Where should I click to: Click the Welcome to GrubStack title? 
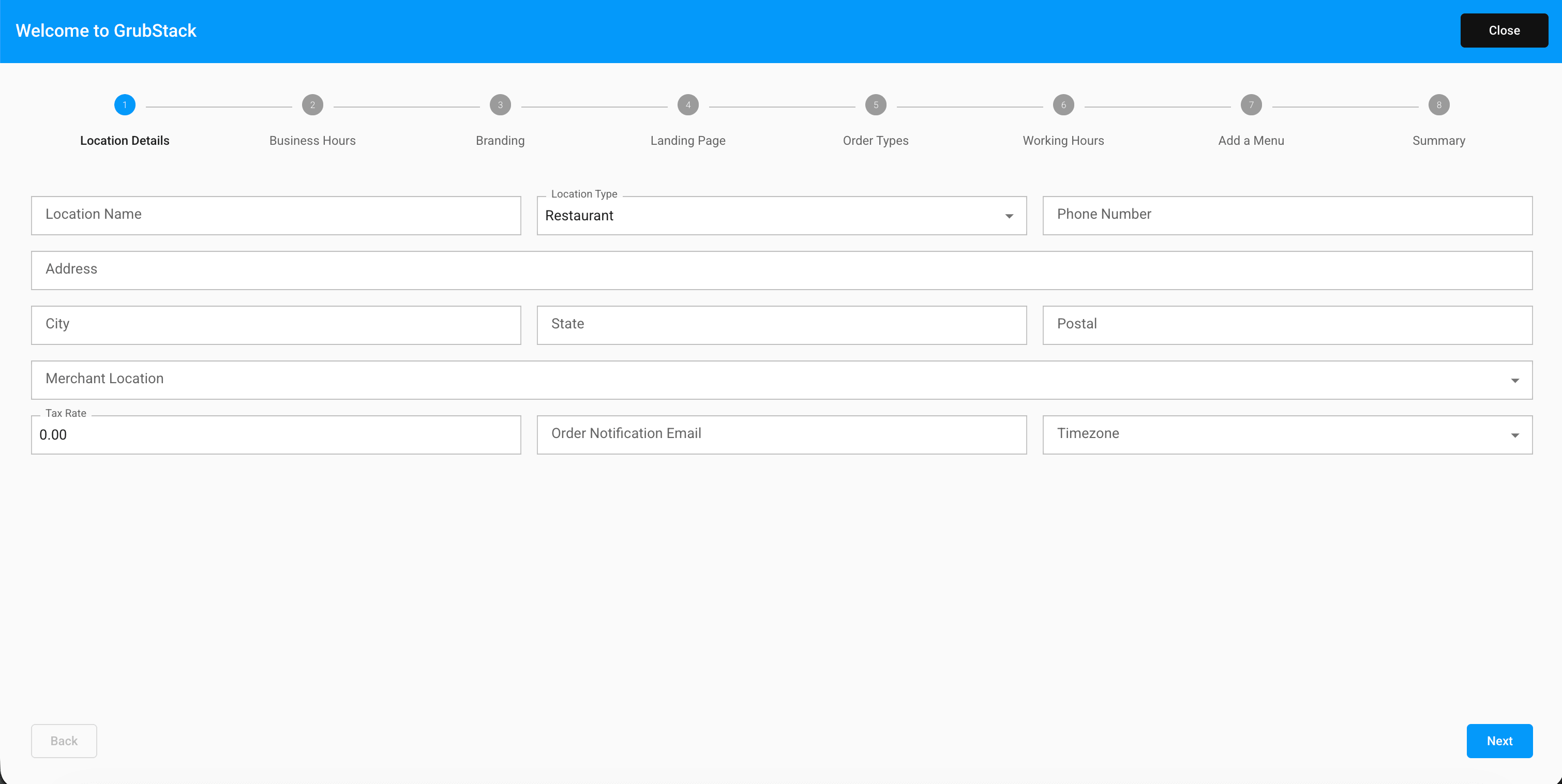(x=106, y=31)
